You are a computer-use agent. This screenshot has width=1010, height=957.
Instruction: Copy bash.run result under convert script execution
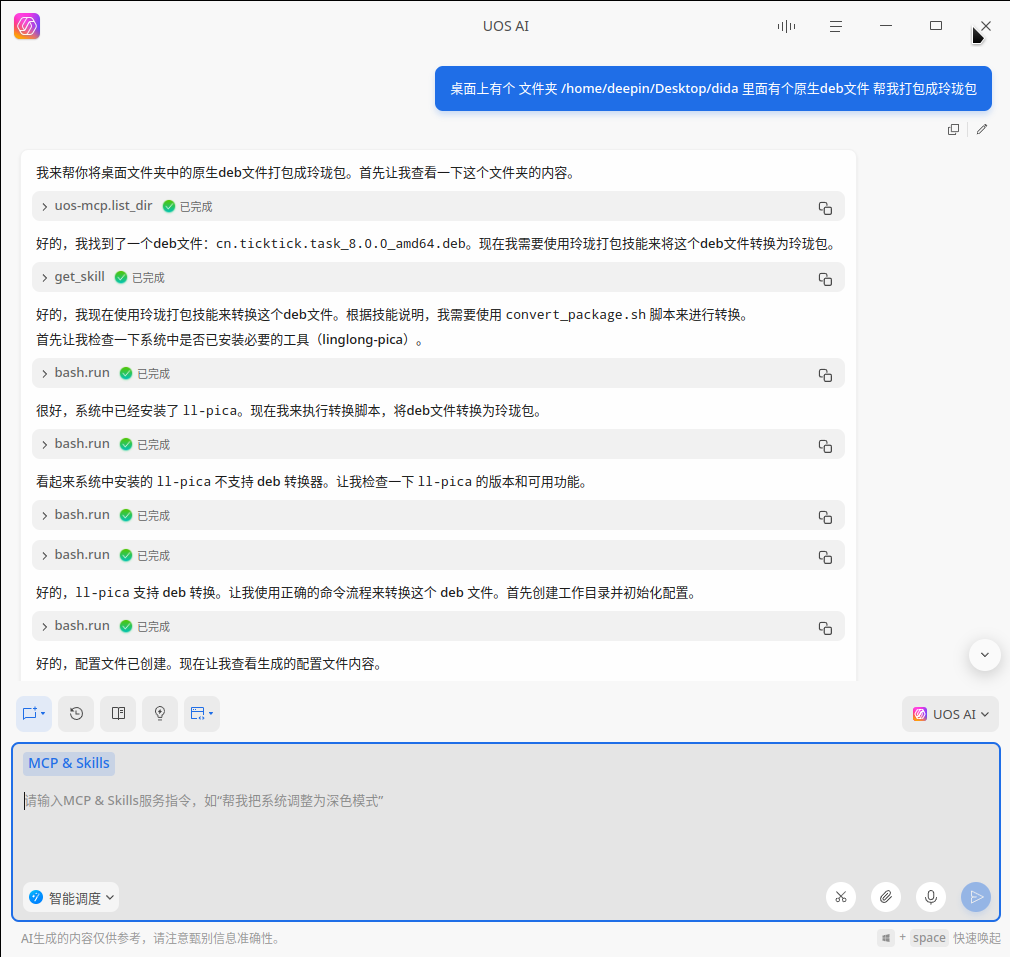pyautogui.click(x=825, y=446)
